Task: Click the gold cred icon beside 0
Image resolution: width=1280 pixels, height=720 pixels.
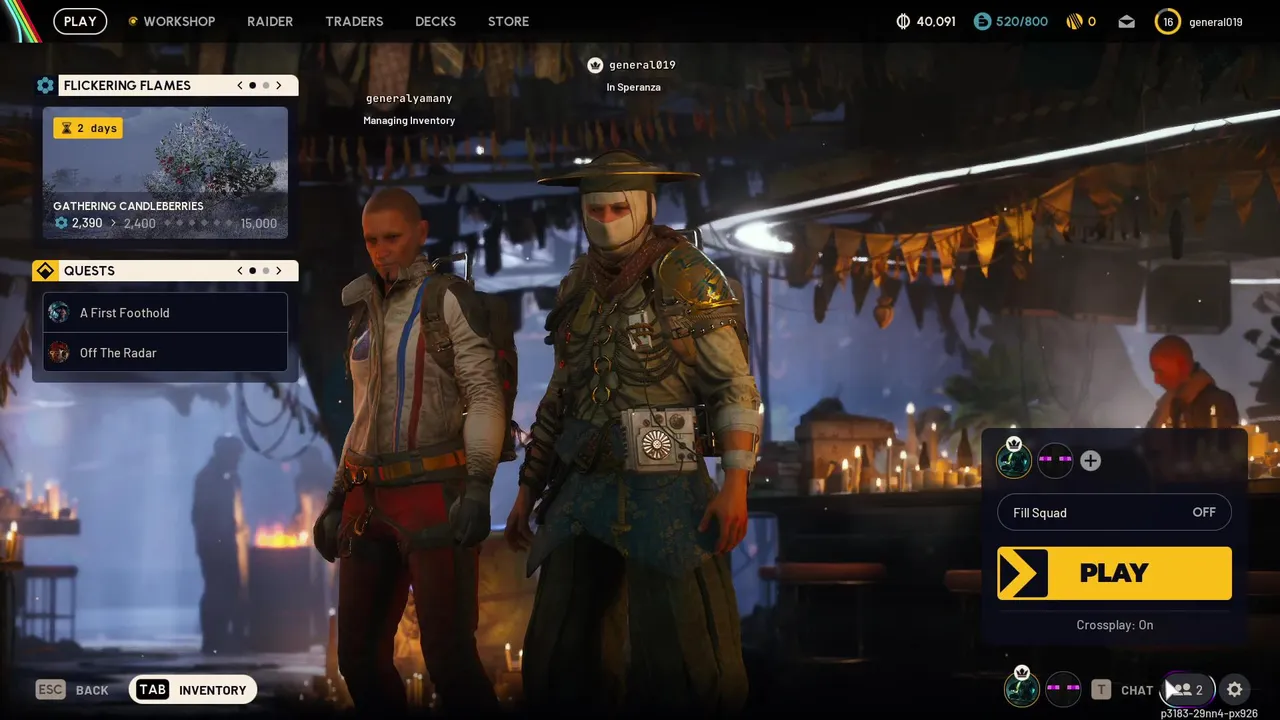Action: 1075,21
